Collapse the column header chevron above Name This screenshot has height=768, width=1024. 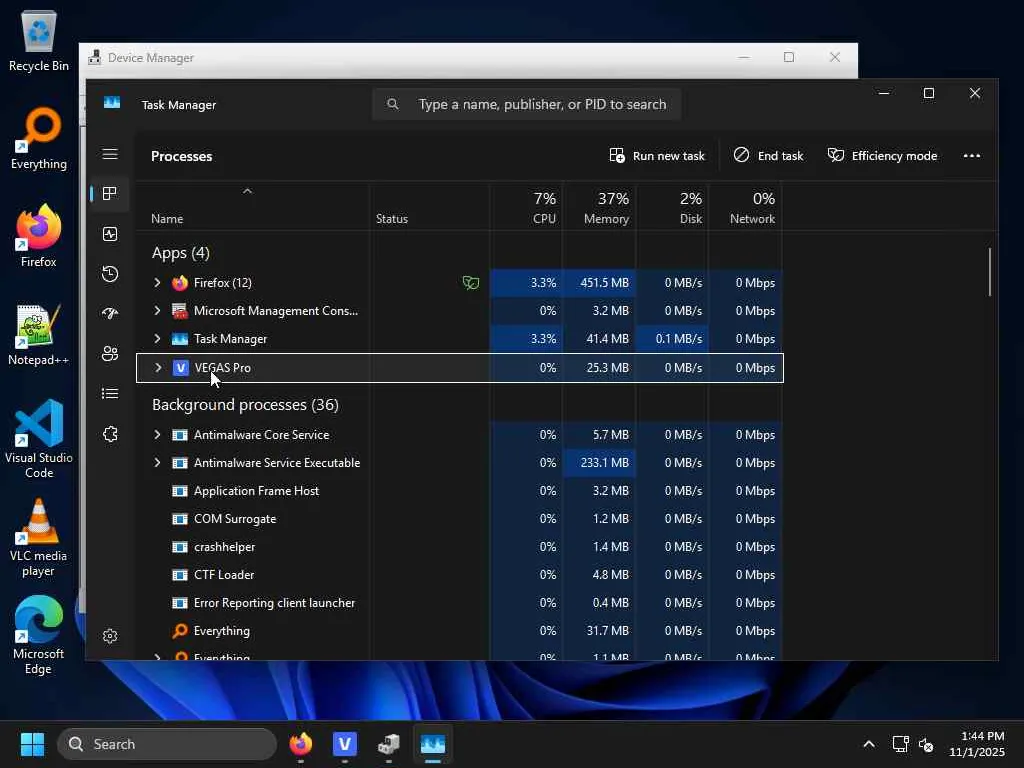[248, 191]
